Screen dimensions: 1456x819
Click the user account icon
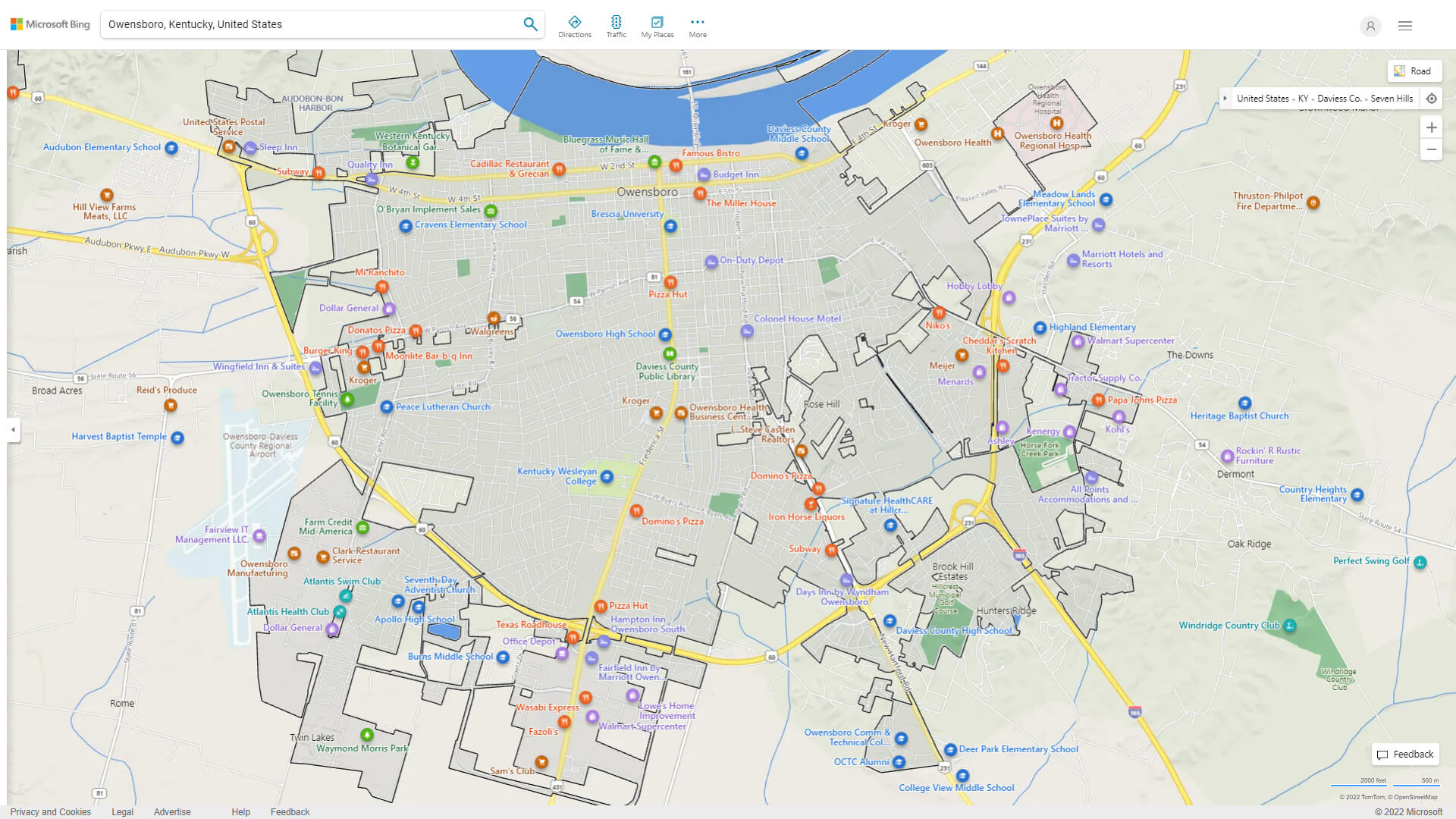point(1370,26)
